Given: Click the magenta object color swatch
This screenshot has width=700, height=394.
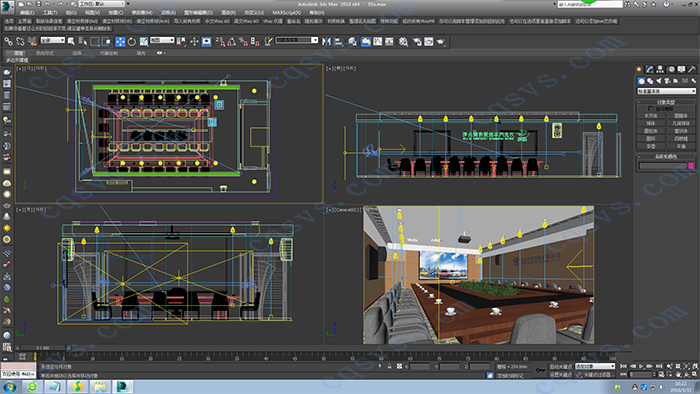Looking at the screenshot, I should [x=691, y=166].
